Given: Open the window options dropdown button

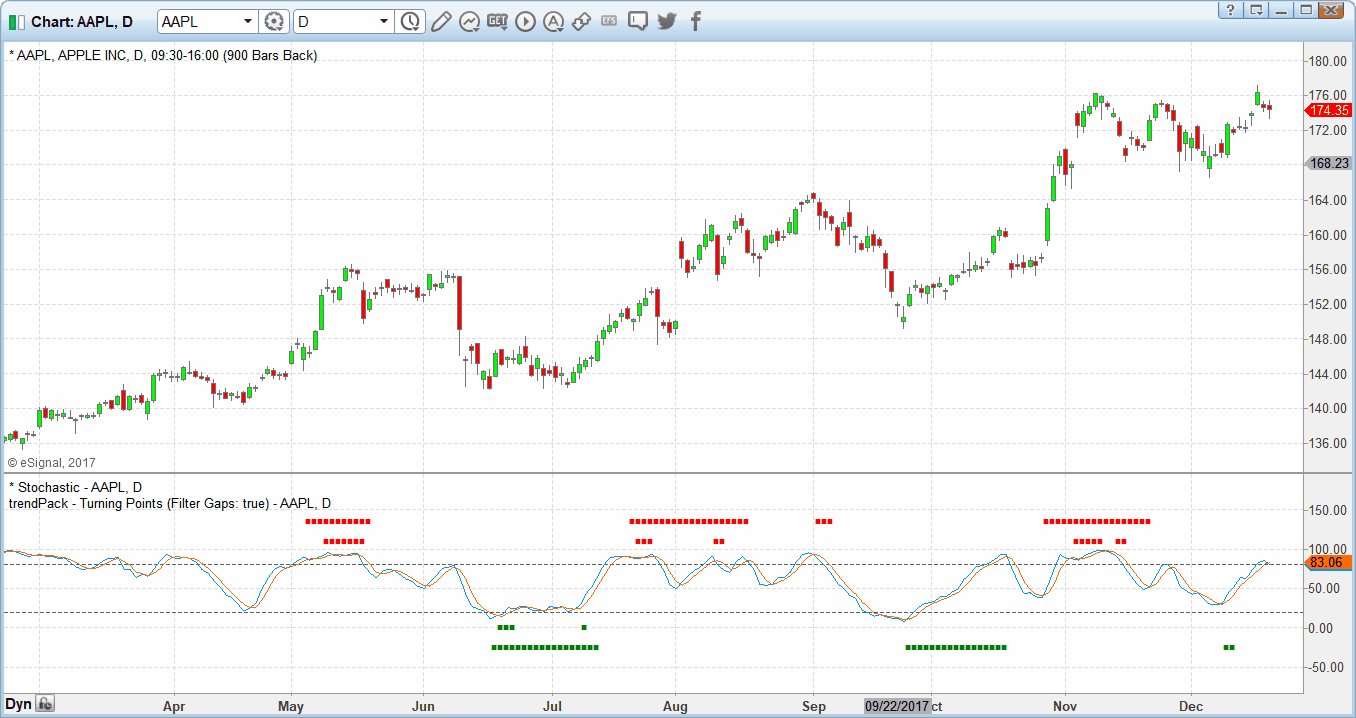Looking at the screenshot, I should click(x=1258, y=9).
